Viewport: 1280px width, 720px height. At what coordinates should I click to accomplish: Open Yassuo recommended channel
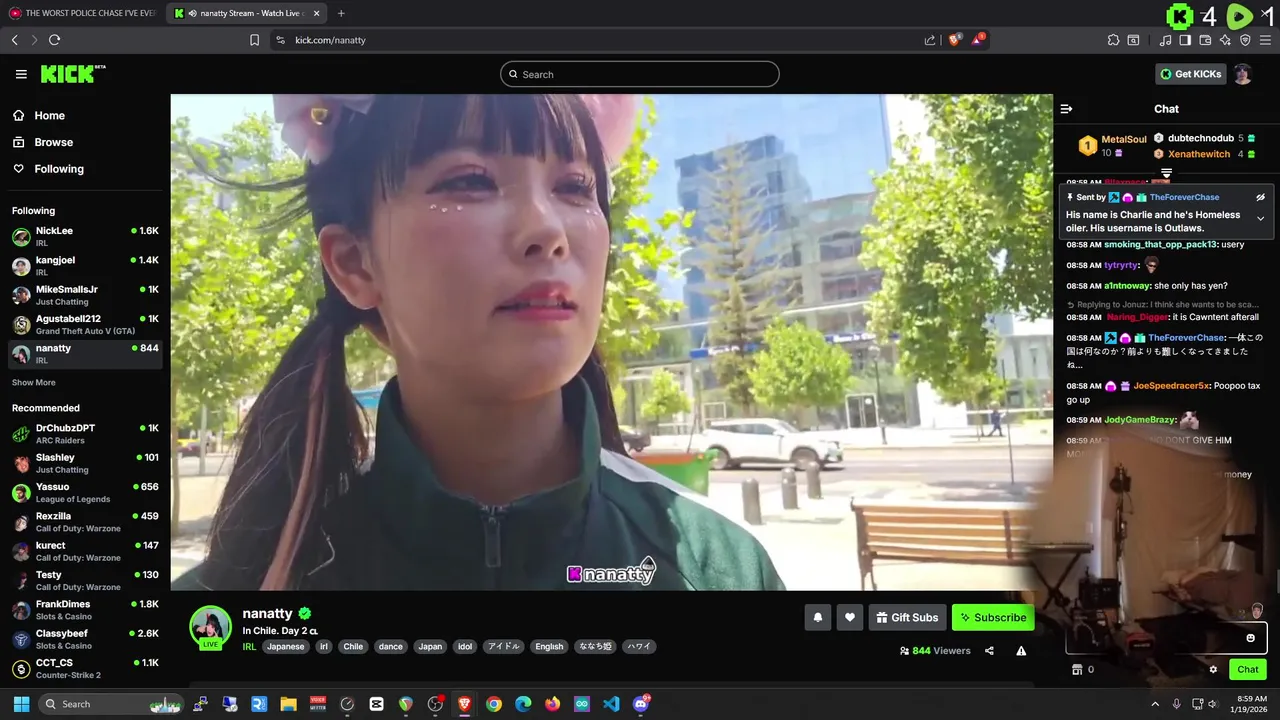point(85,493)
